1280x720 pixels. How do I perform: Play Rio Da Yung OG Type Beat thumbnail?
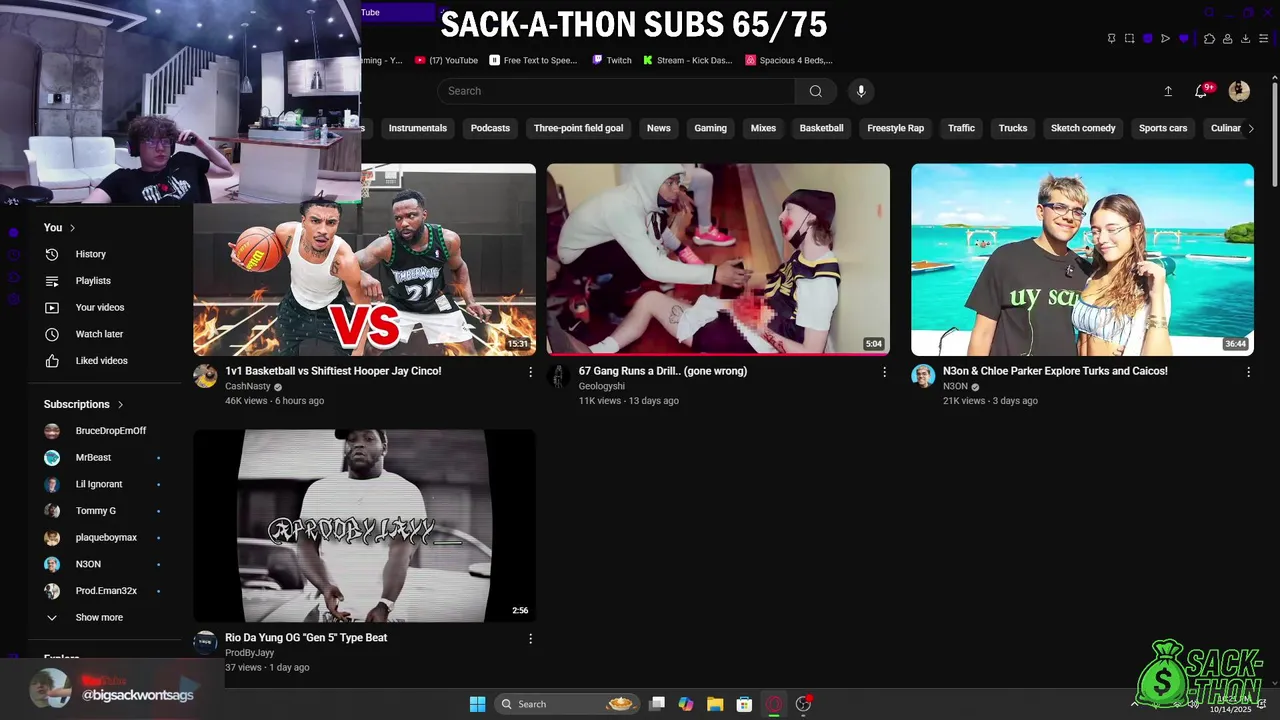click(364, 526)
